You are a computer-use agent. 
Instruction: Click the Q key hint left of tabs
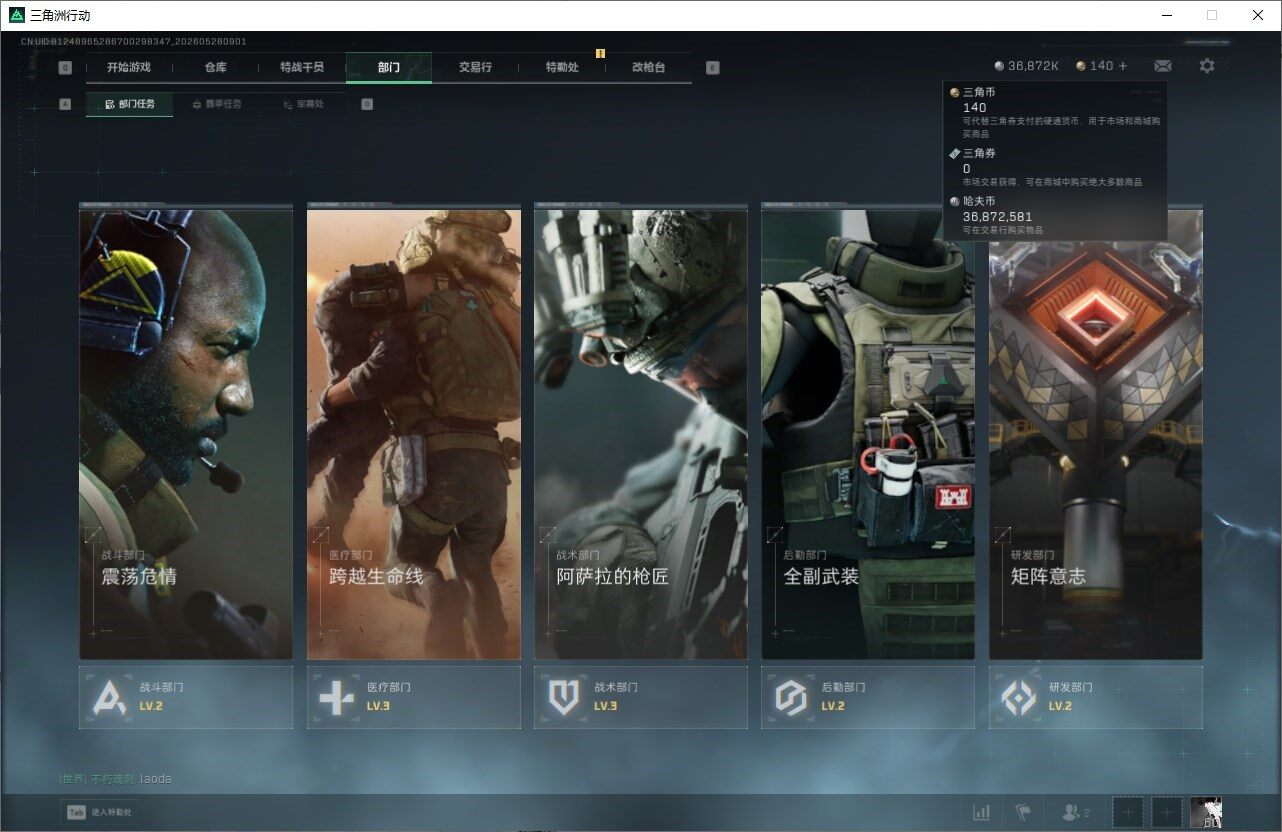pyautogui.click(x=65, y=68)
